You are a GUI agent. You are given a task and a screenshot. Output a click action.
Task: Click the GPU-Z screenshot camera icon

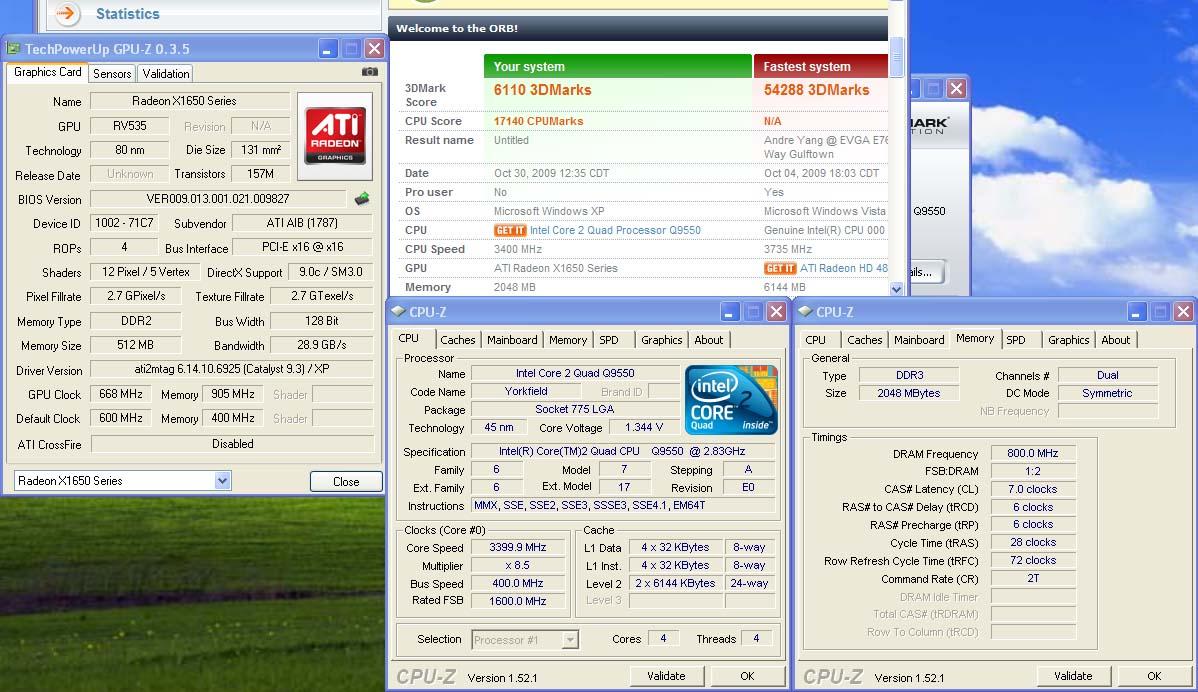370,72
